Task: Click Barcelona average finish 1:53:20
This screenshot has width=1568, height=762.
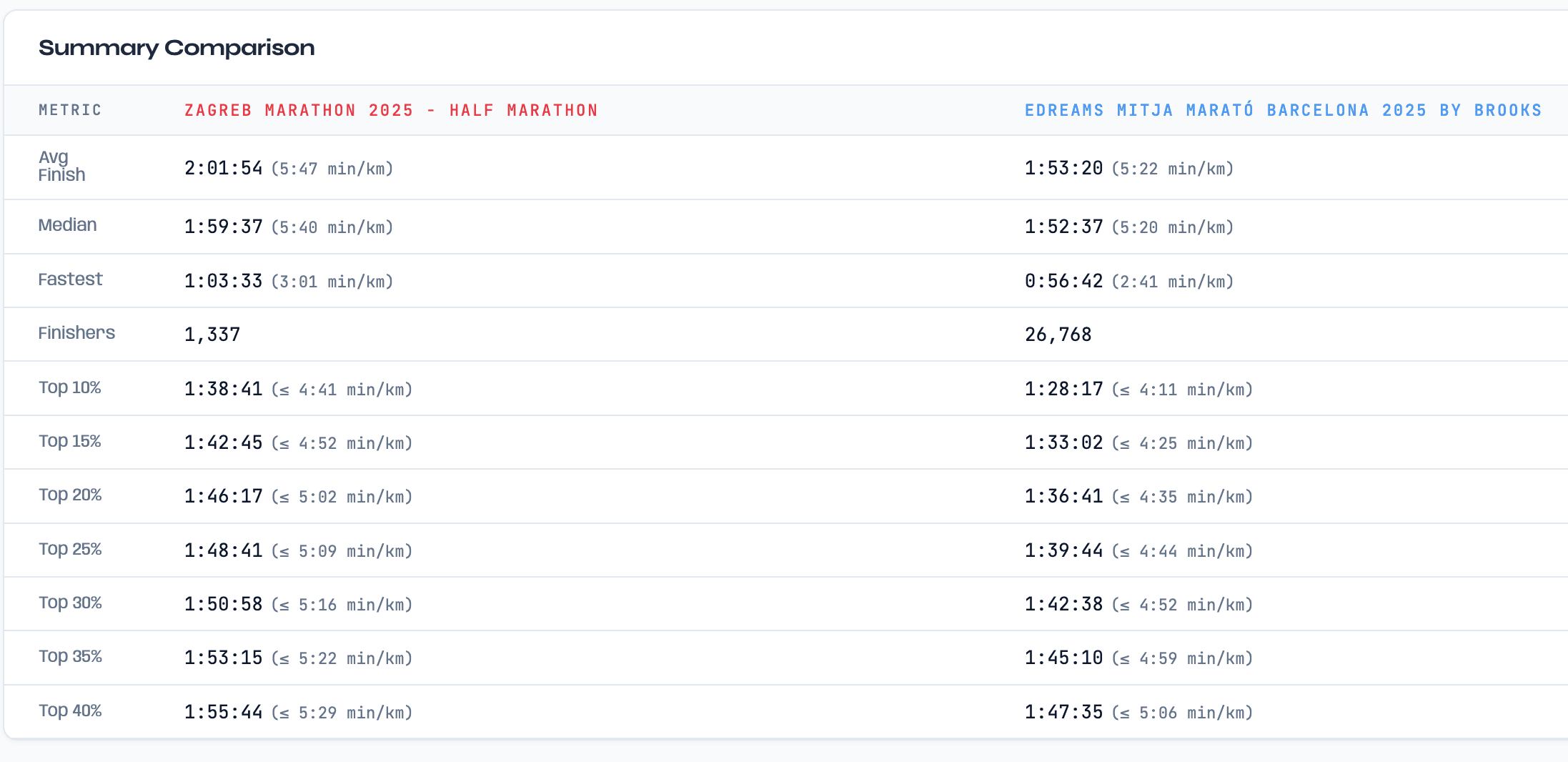Action: coord(1064,168)
